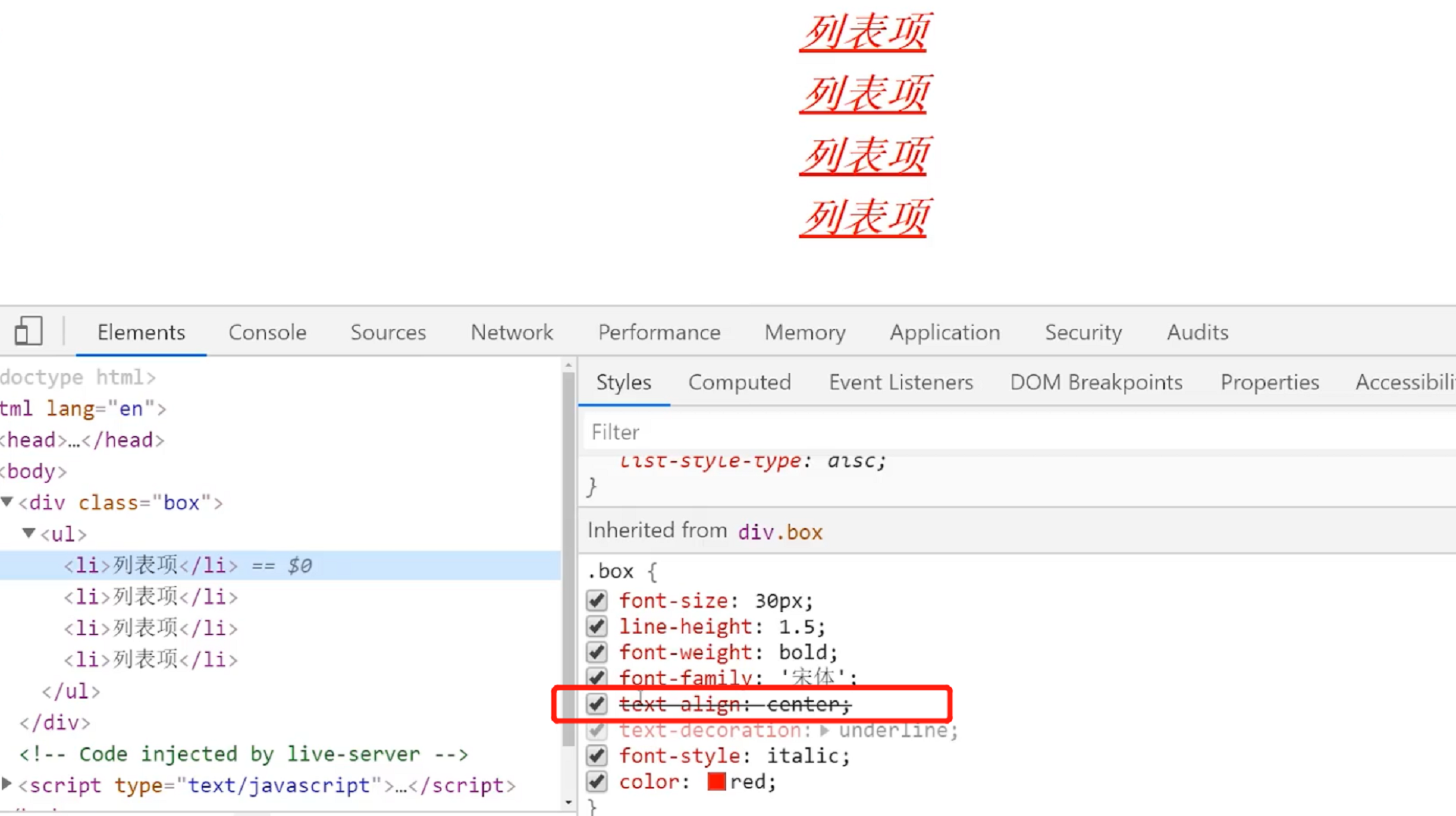
Task: Uncheck the line-height: 1.5 property
Action: tap(596, 626)
